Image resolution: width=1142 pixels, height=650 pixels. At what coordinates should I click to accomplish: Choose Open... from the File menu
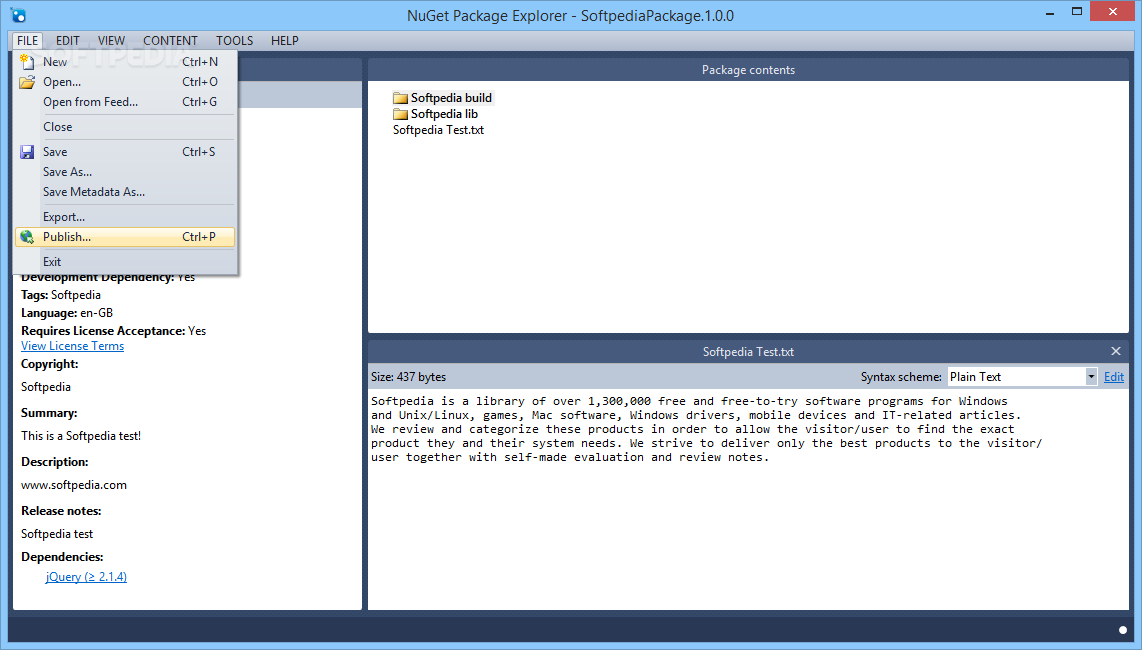(125, 82)
